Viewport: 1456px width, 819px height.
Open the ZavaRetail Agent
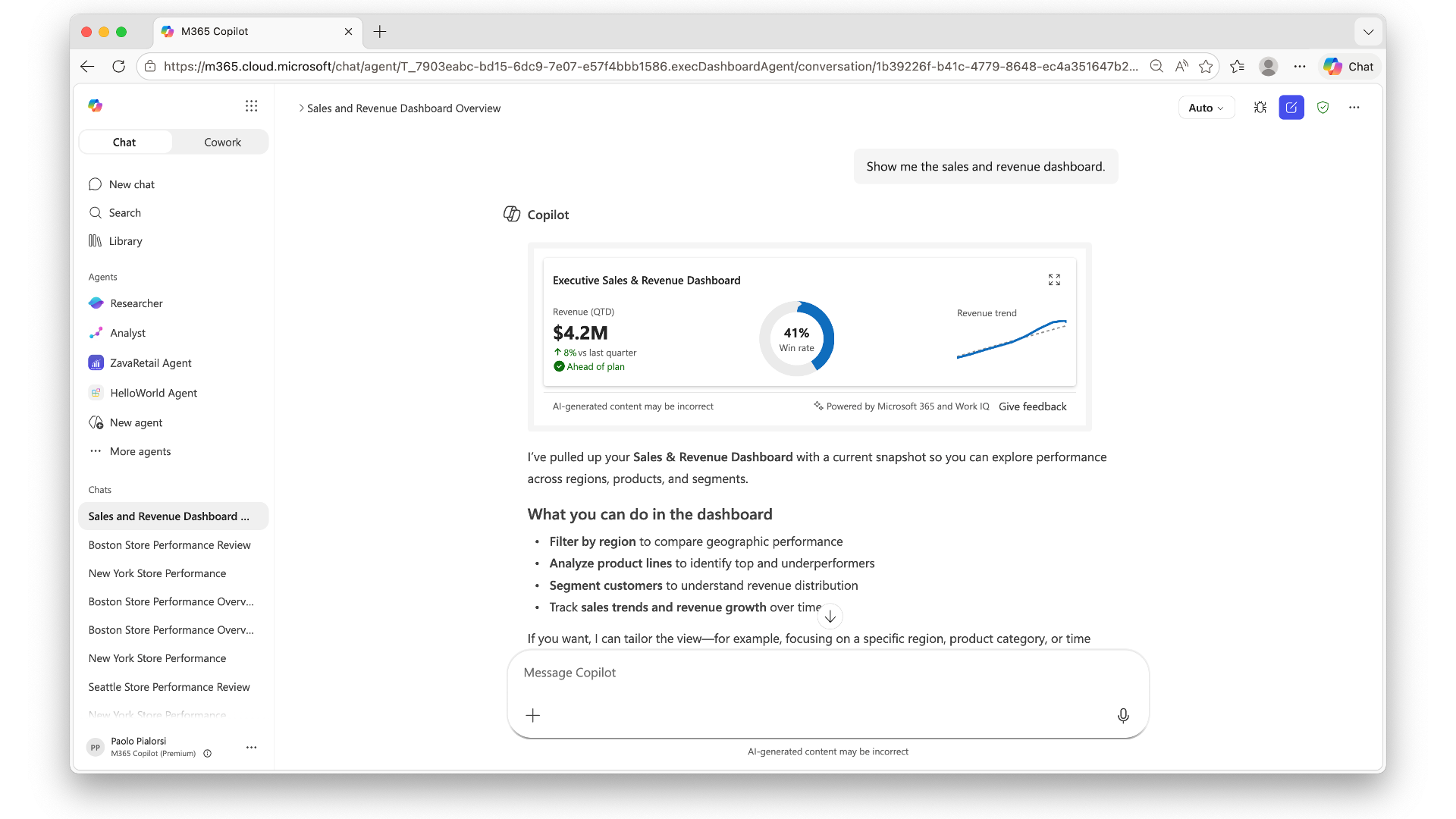[x=173, y=363]
